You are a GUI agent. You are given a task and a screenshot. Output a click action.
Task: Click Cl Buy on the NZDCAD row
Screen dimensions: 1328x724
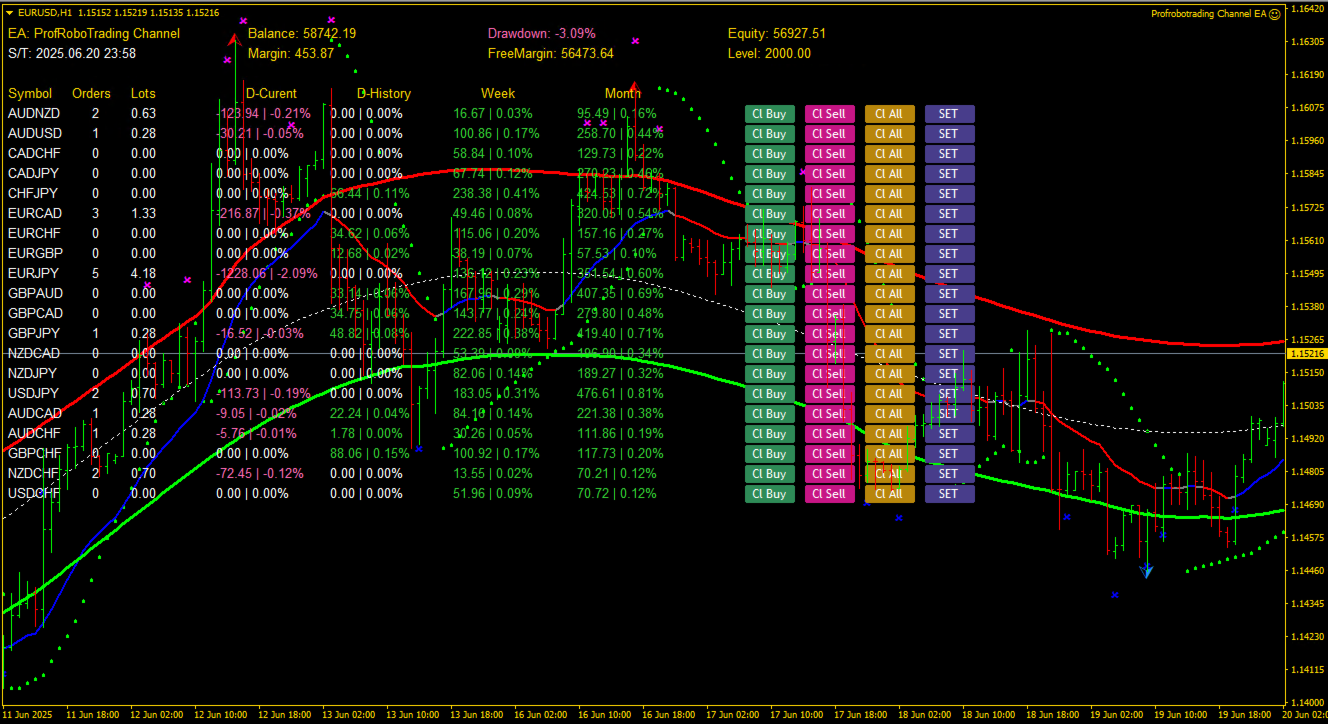click(x=769, y=354)
